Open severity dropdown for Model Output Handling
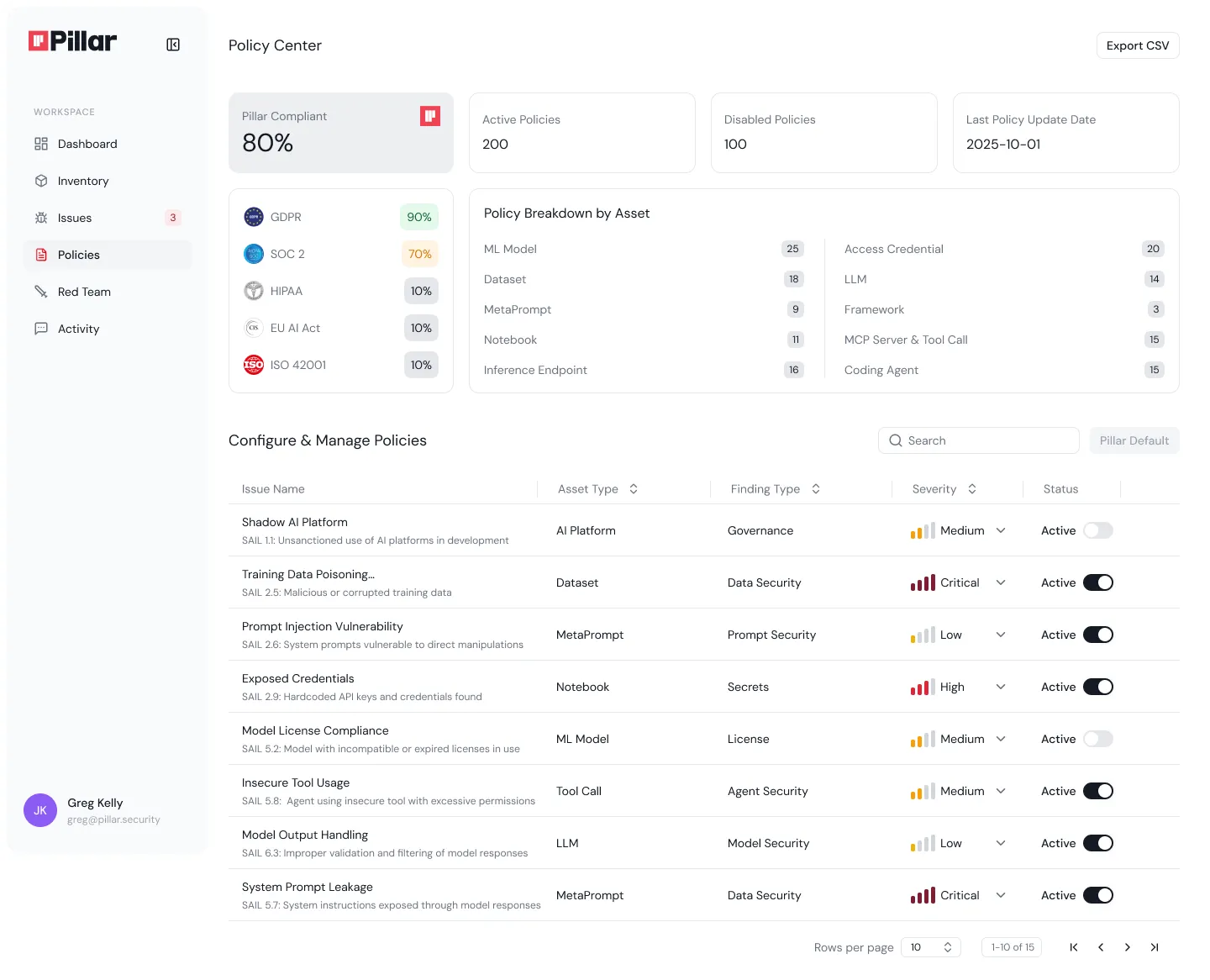 1001,843
